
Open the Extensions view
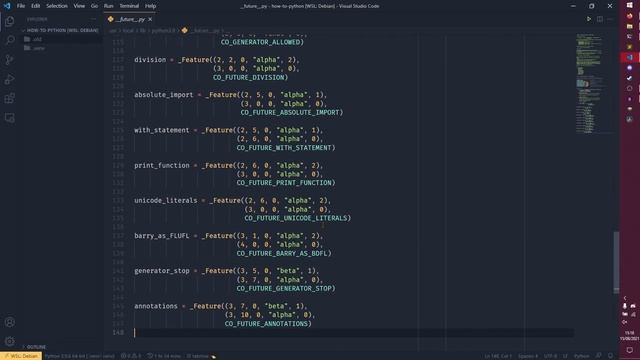(10, 98)
